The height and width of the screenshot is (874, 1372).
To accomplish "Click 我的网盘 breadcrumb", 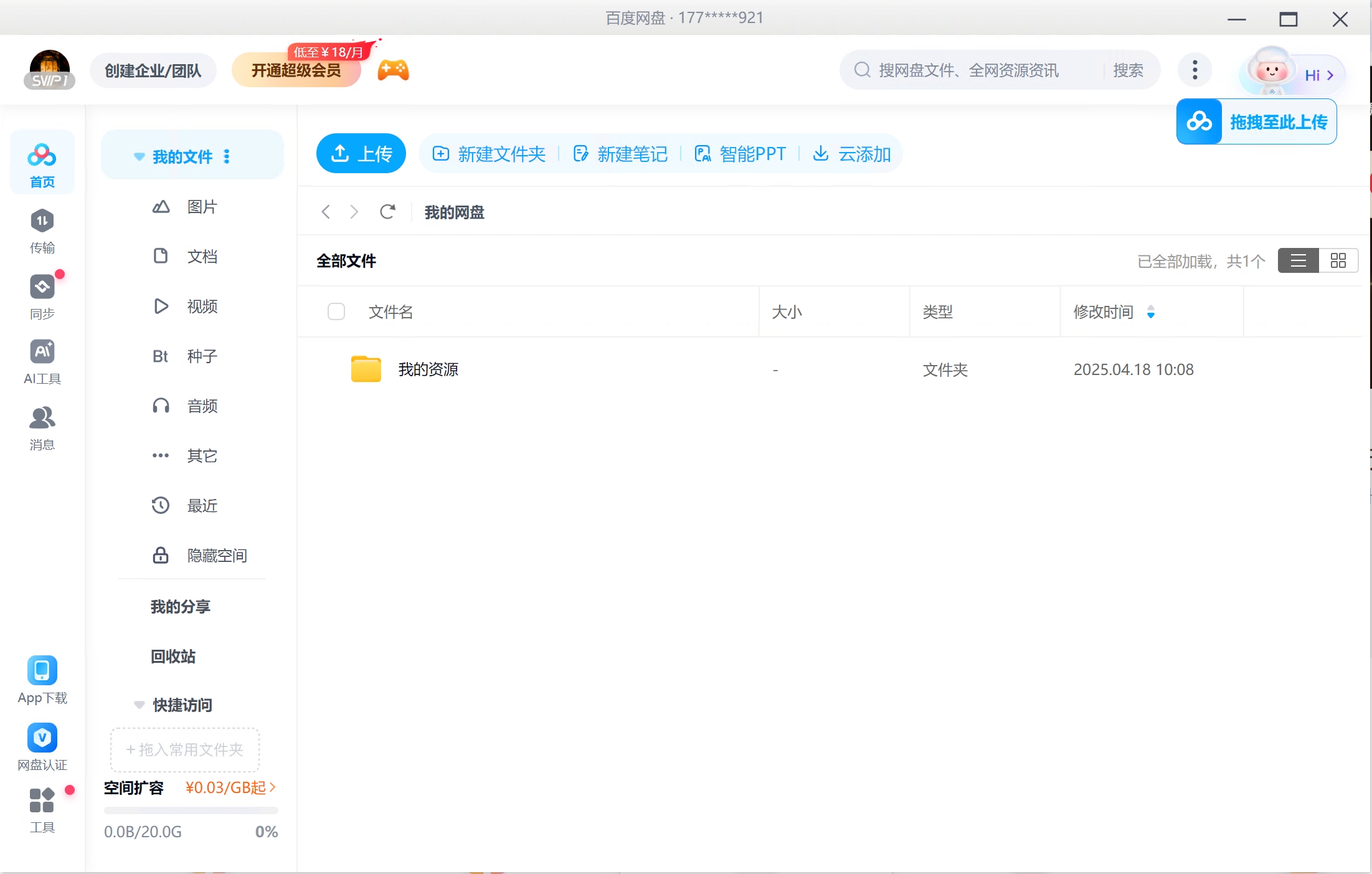I will point(455,212).
